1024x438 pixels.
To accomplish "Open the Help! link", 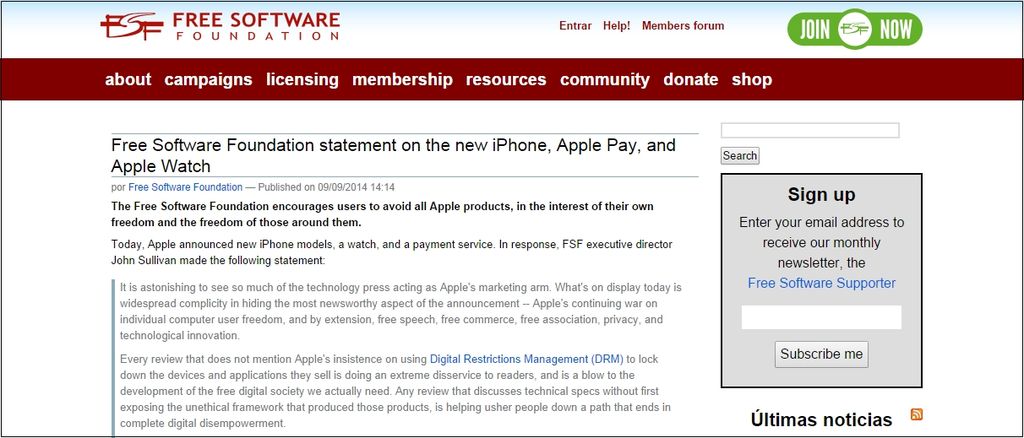I will 616,26.
